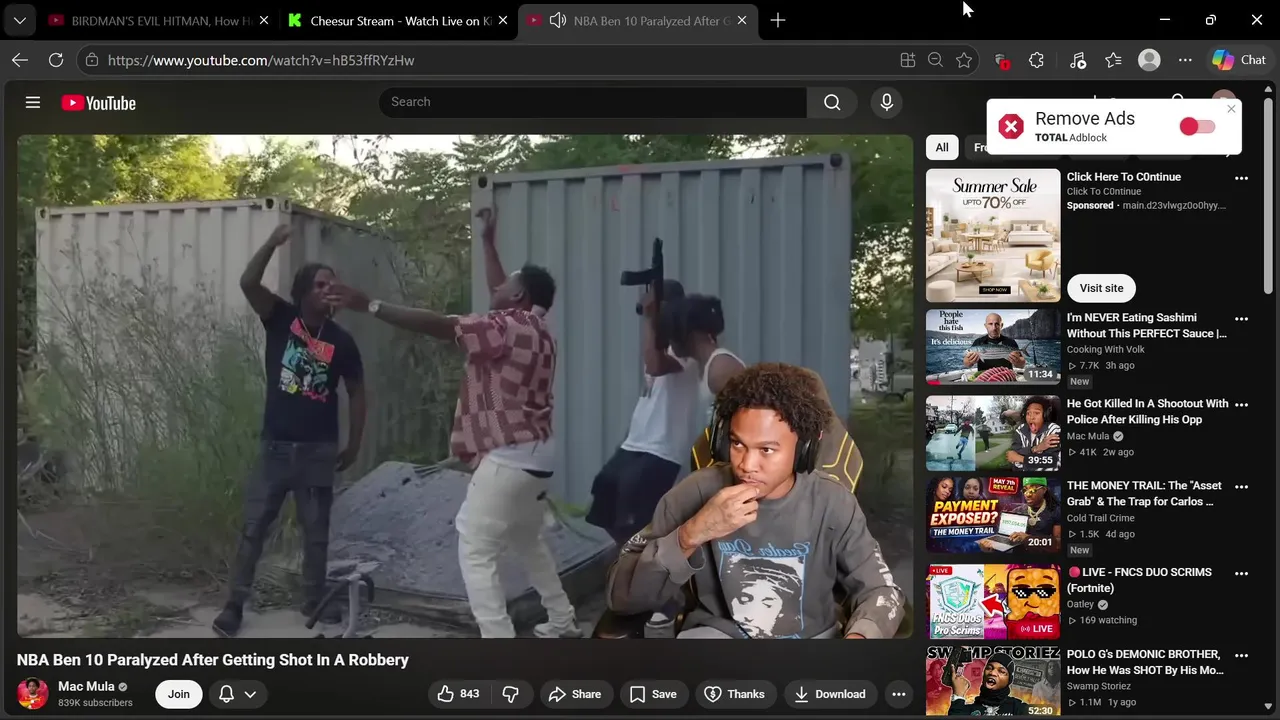This screenshot has width=1280, height=720.
Task: Open a new browser tab
Action: click(778, 20)
